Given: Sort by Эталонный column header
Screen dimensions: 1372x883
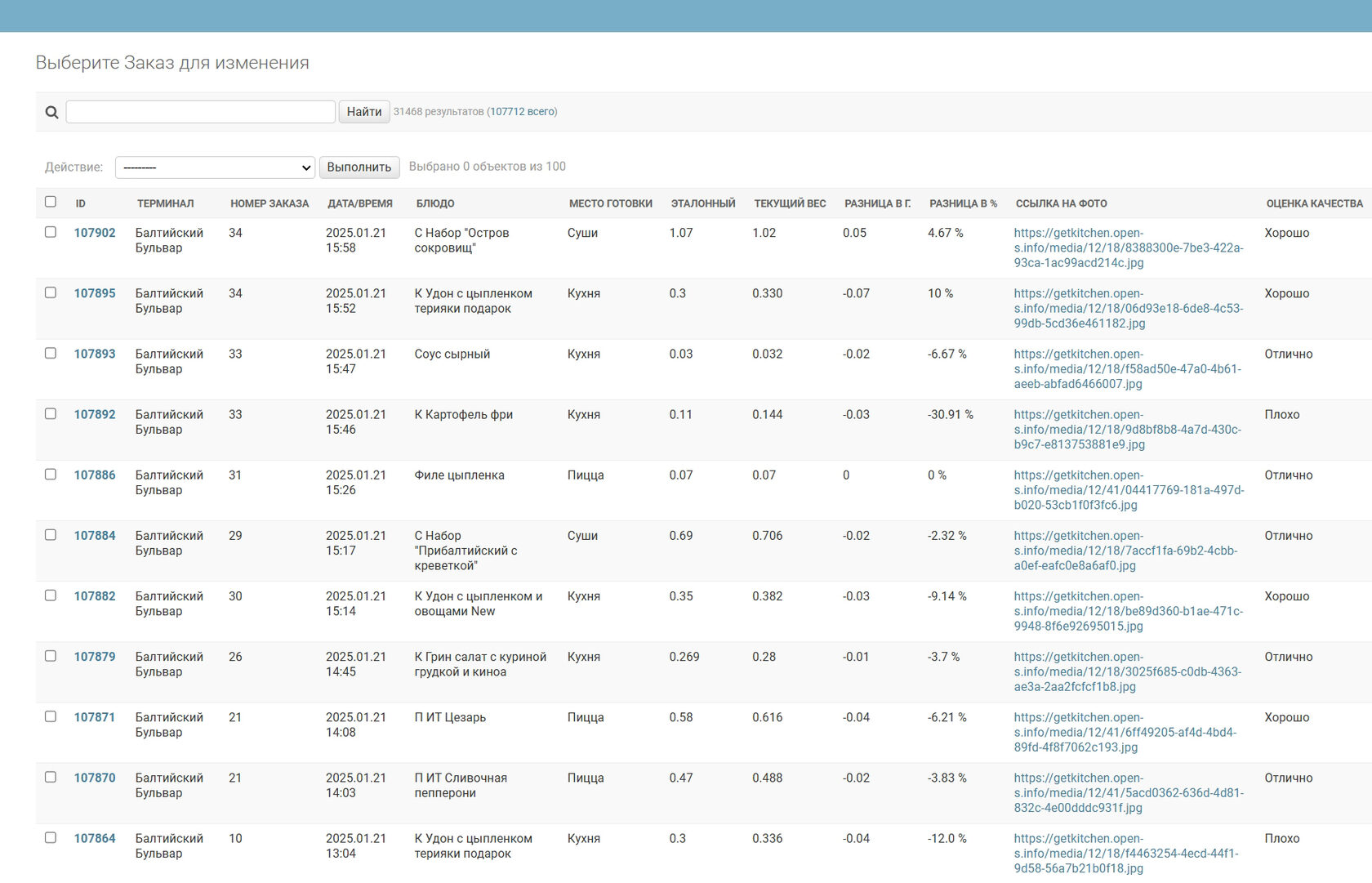Looking at the screenshot, I should (703, 203).
